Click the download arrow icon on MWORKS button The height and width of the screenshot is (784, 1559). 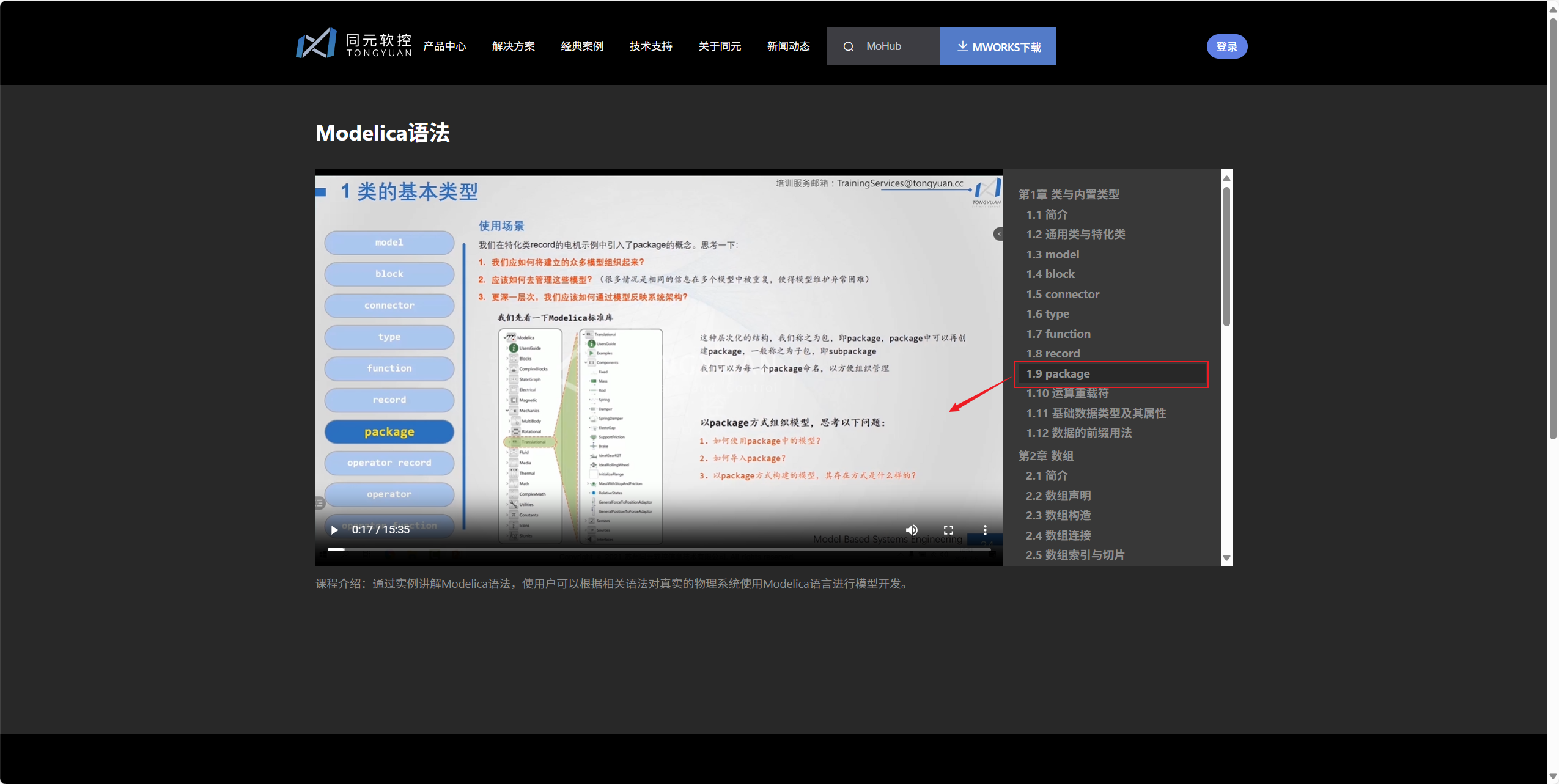pos(962,46)
